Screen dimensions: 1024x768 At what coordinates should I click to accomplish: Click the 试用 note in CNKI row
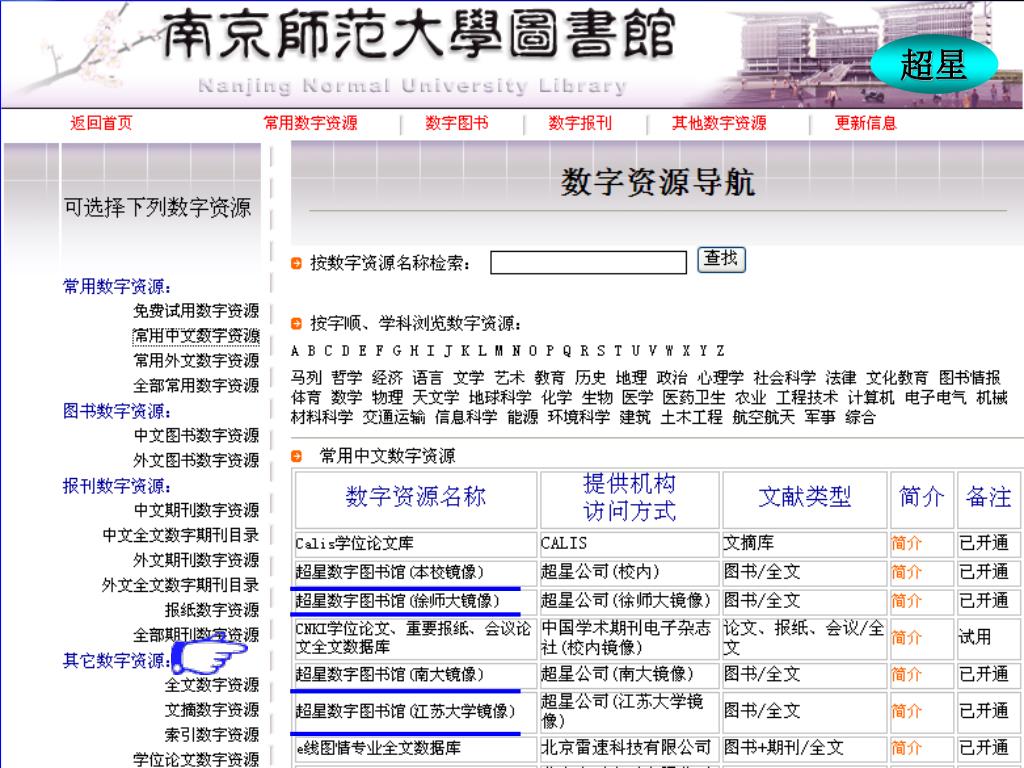pos(975,637)
